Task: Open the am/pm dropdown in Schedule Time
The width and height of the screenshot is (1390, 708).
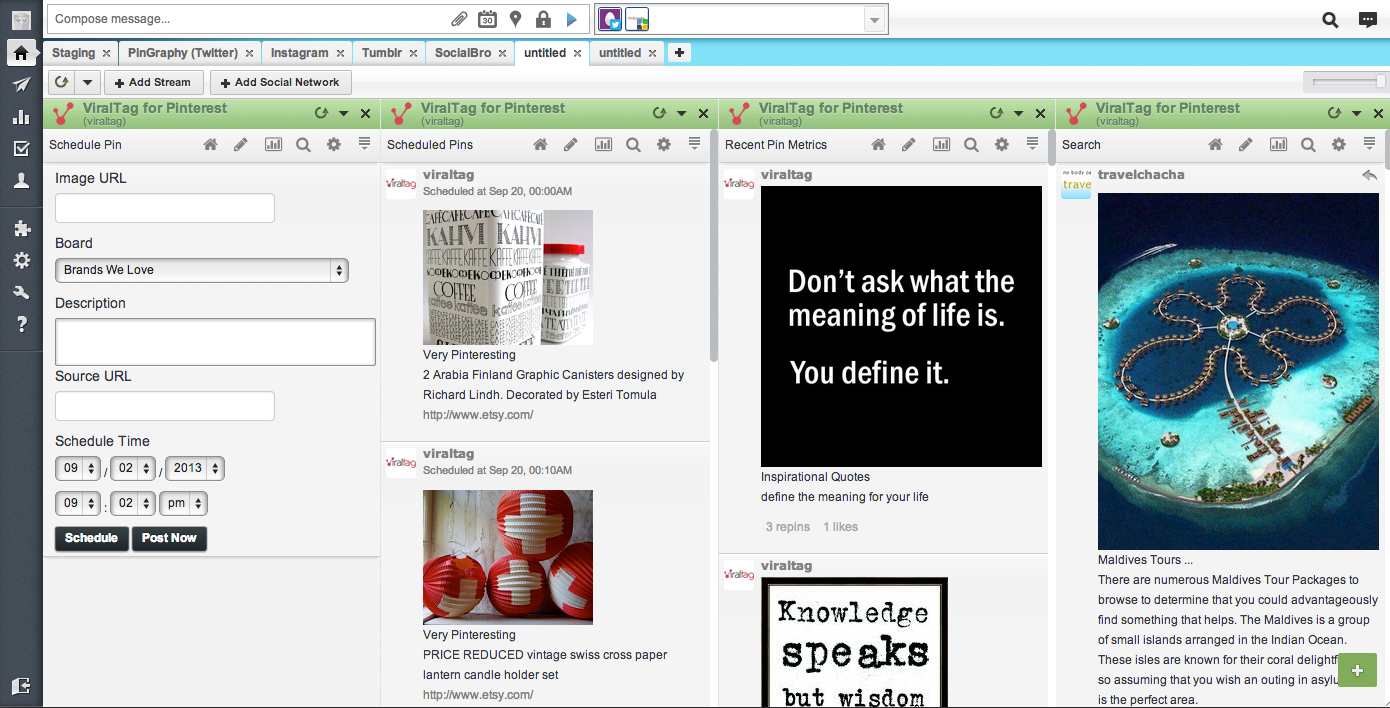Action: 183,503
